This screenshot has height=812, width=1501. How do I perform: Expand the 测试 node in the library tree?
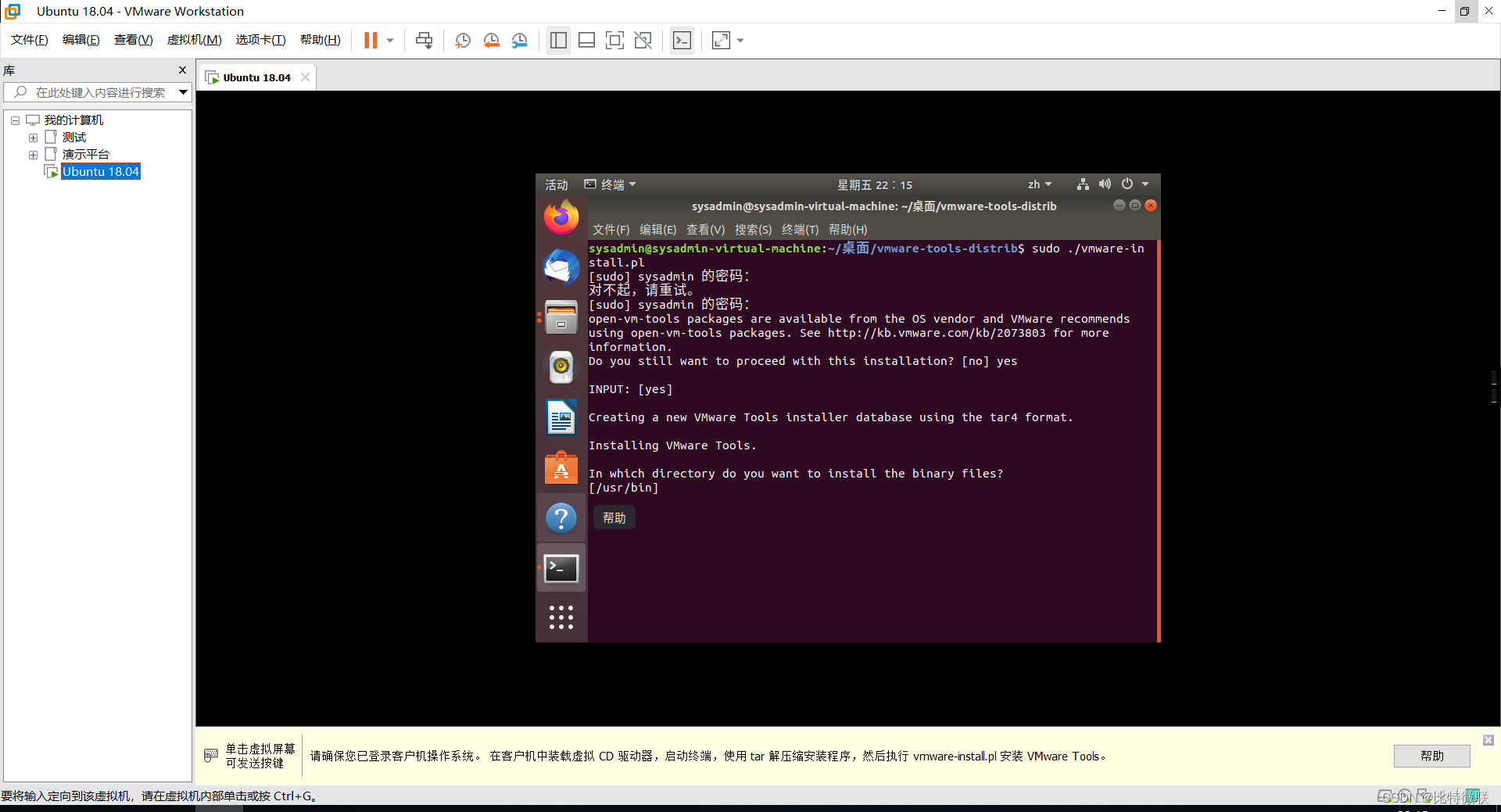click(x=33, y=137)
